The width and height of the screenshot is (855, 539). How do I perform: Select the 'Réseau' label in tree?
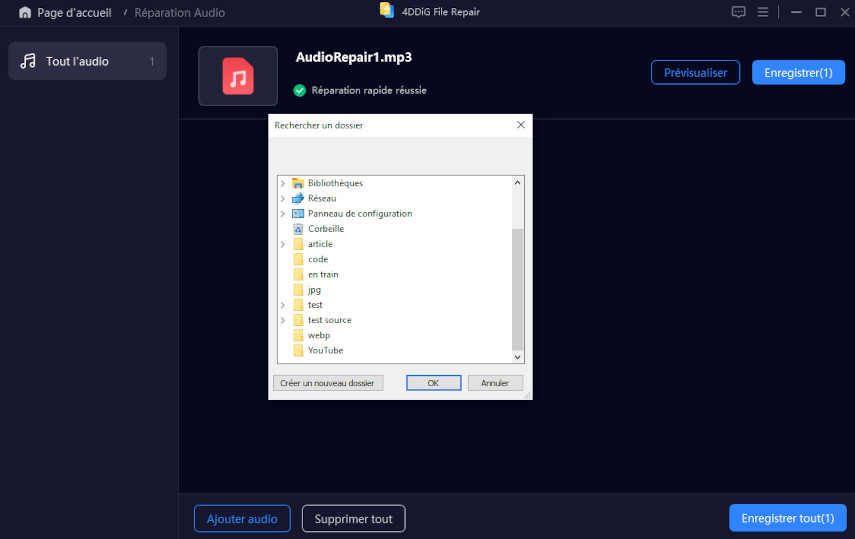[x=322, y=199]
